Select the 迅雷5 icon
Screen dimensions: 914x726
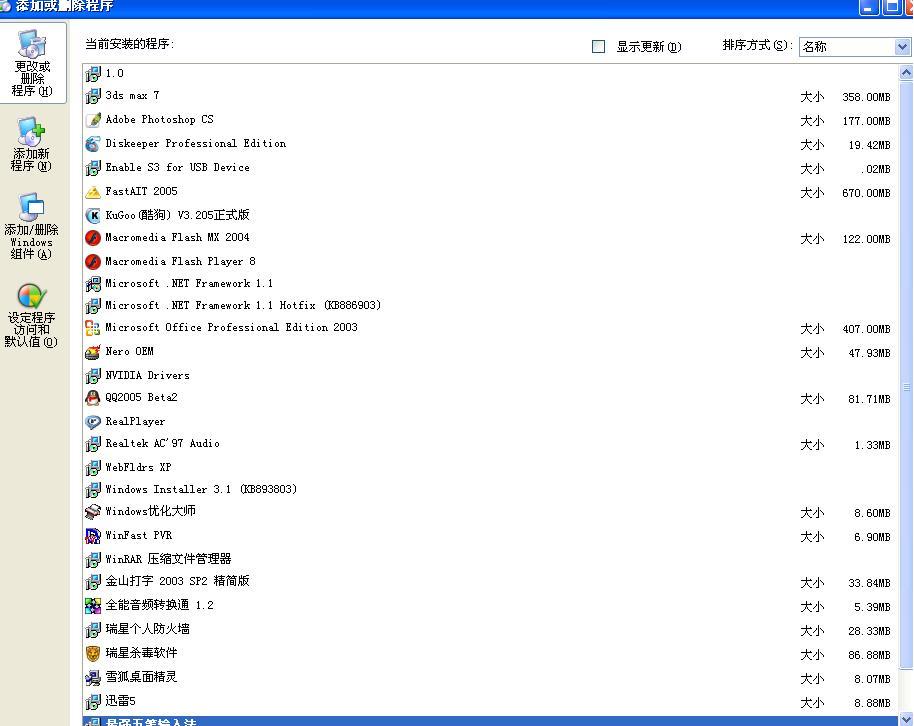93,702
